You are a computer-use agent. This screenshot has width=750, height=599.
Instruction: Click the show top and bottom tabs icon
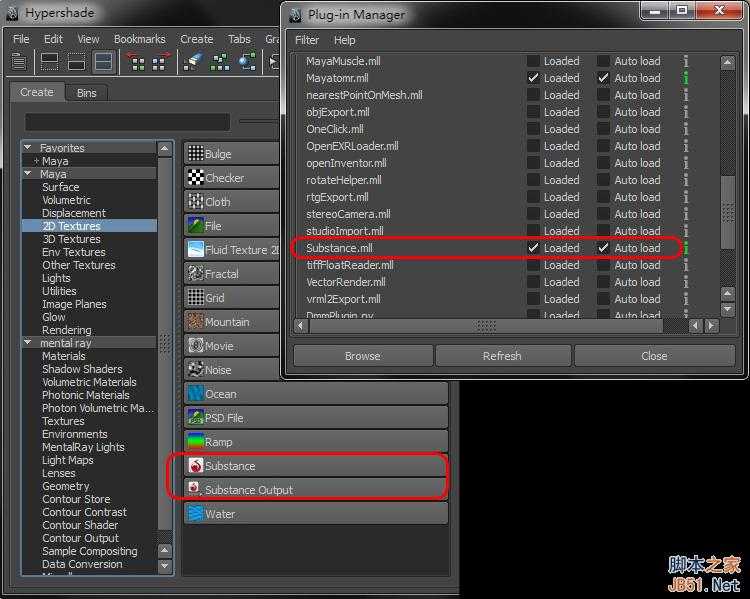[x=104, y=62]
